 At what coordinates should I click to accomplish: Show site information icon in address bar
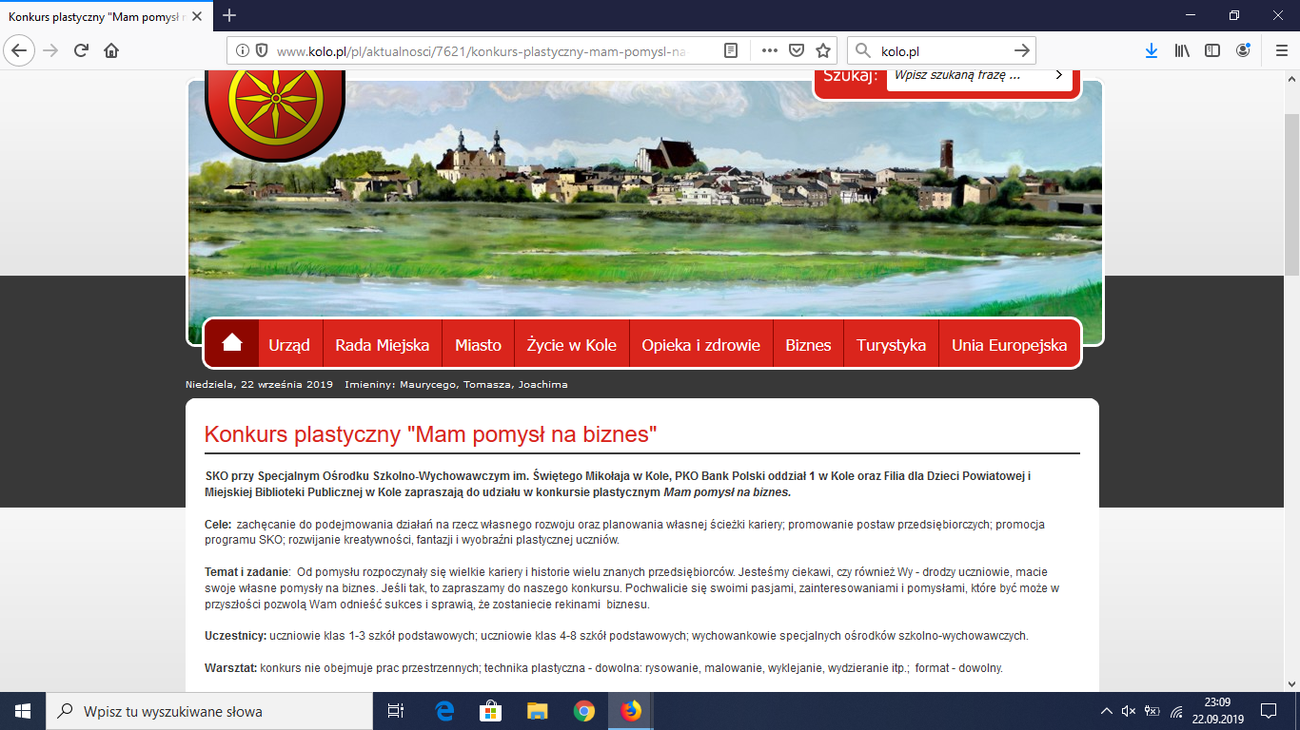pyautogui.click(x=243, y=50)
